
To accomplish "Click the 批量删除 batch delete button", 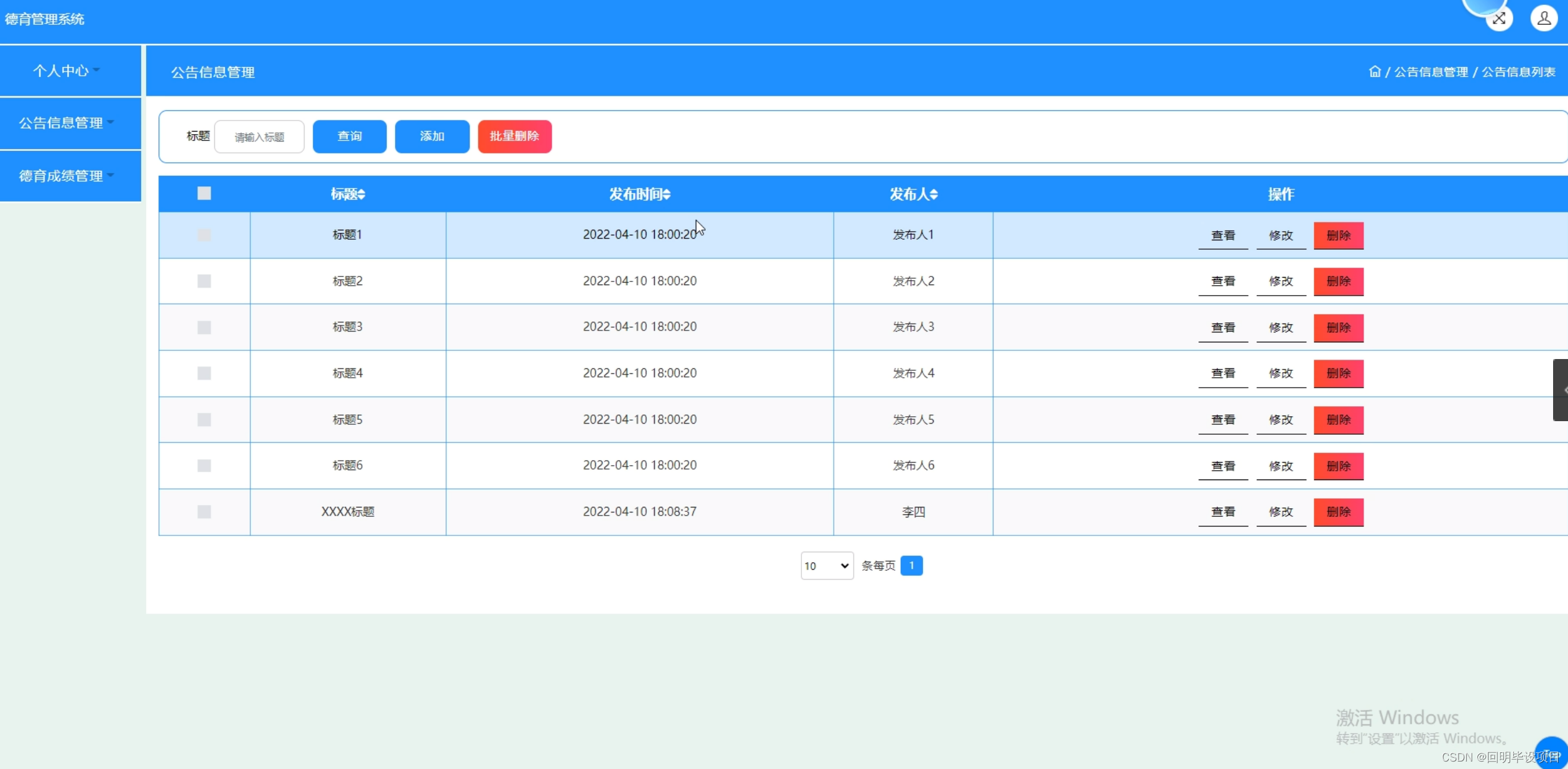I will click(514, 136).
